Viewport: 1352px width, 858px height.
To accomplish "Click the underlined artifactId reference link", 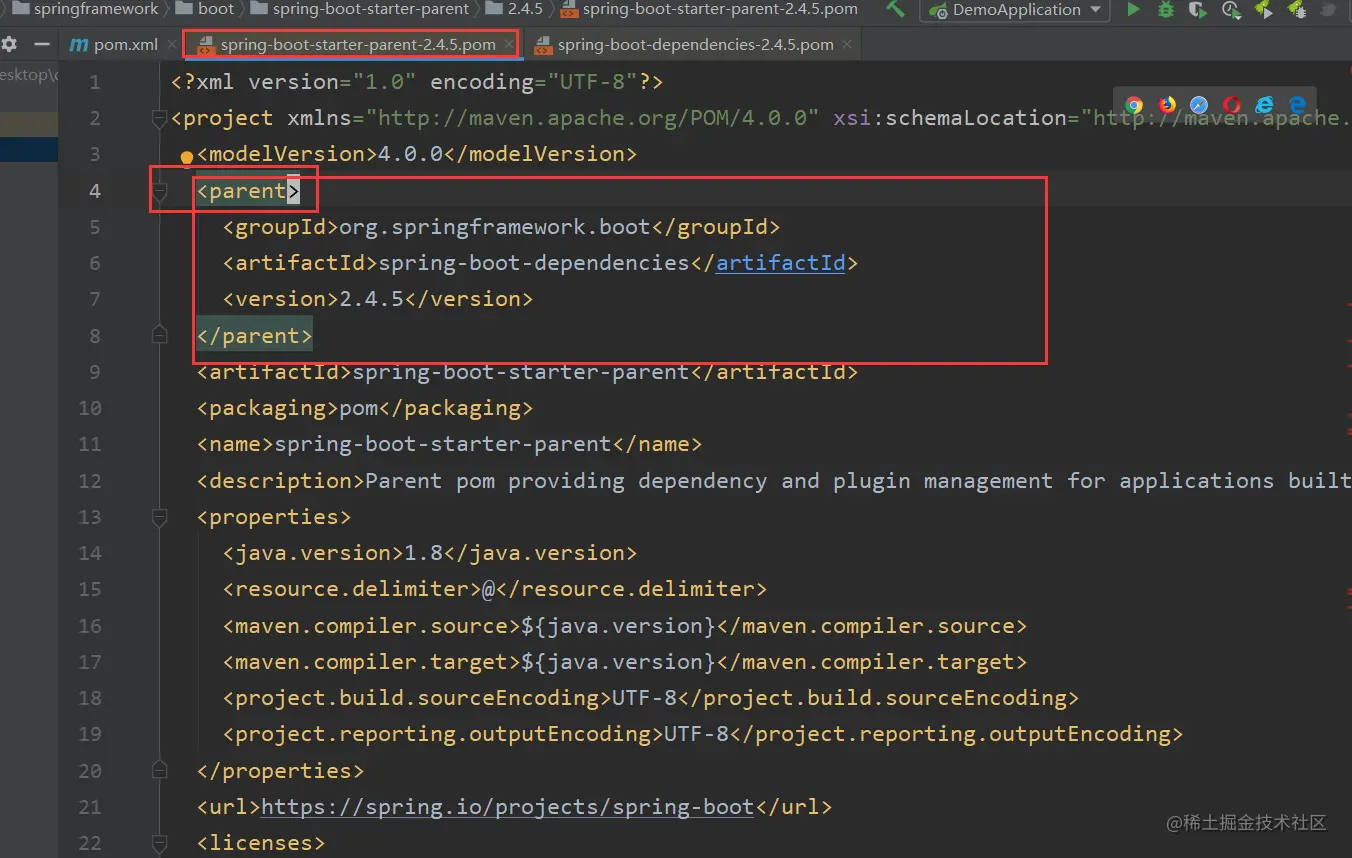I will (x=780, y=263).
